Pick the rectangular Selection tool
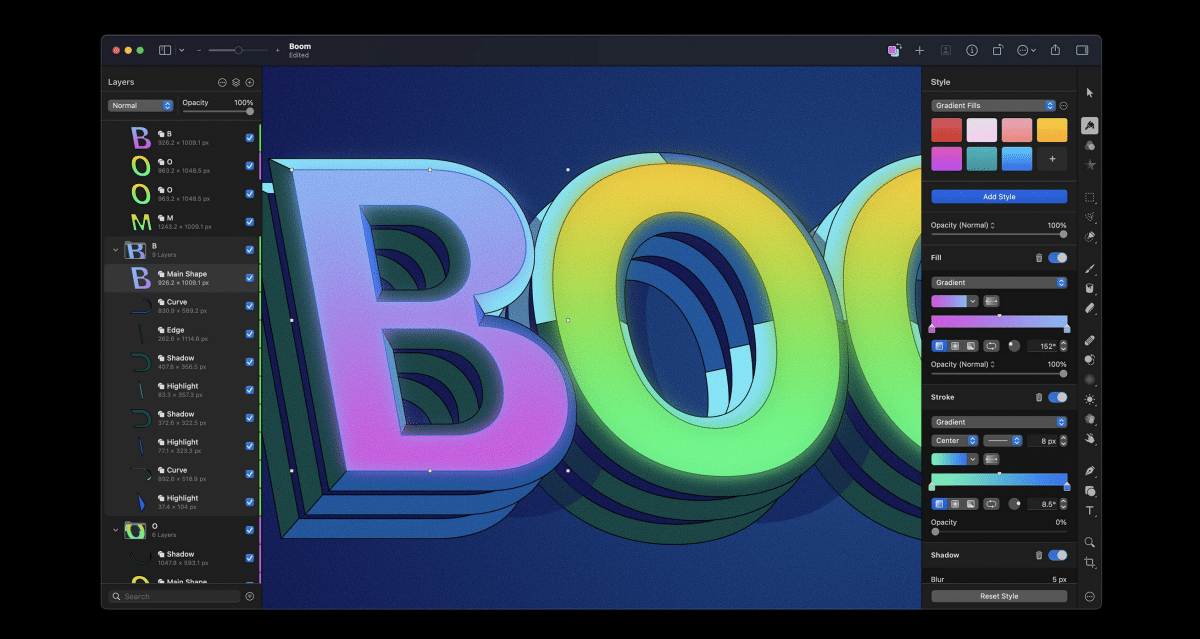The width and height of the screenshot is (1200, 639). (x=1090, y=197)
